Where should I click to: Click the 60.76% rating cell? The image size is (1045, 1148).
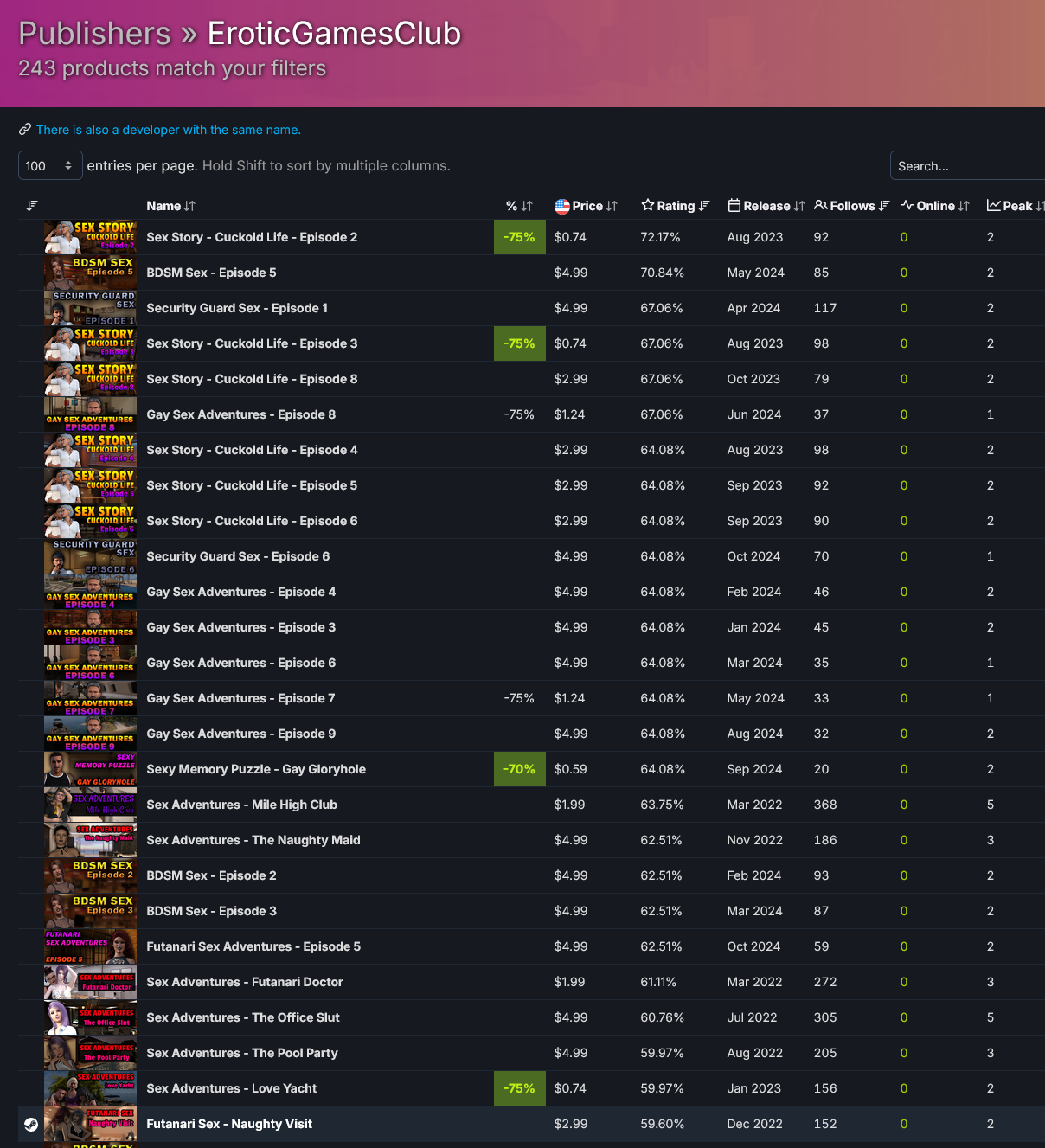pos(663,1017)
